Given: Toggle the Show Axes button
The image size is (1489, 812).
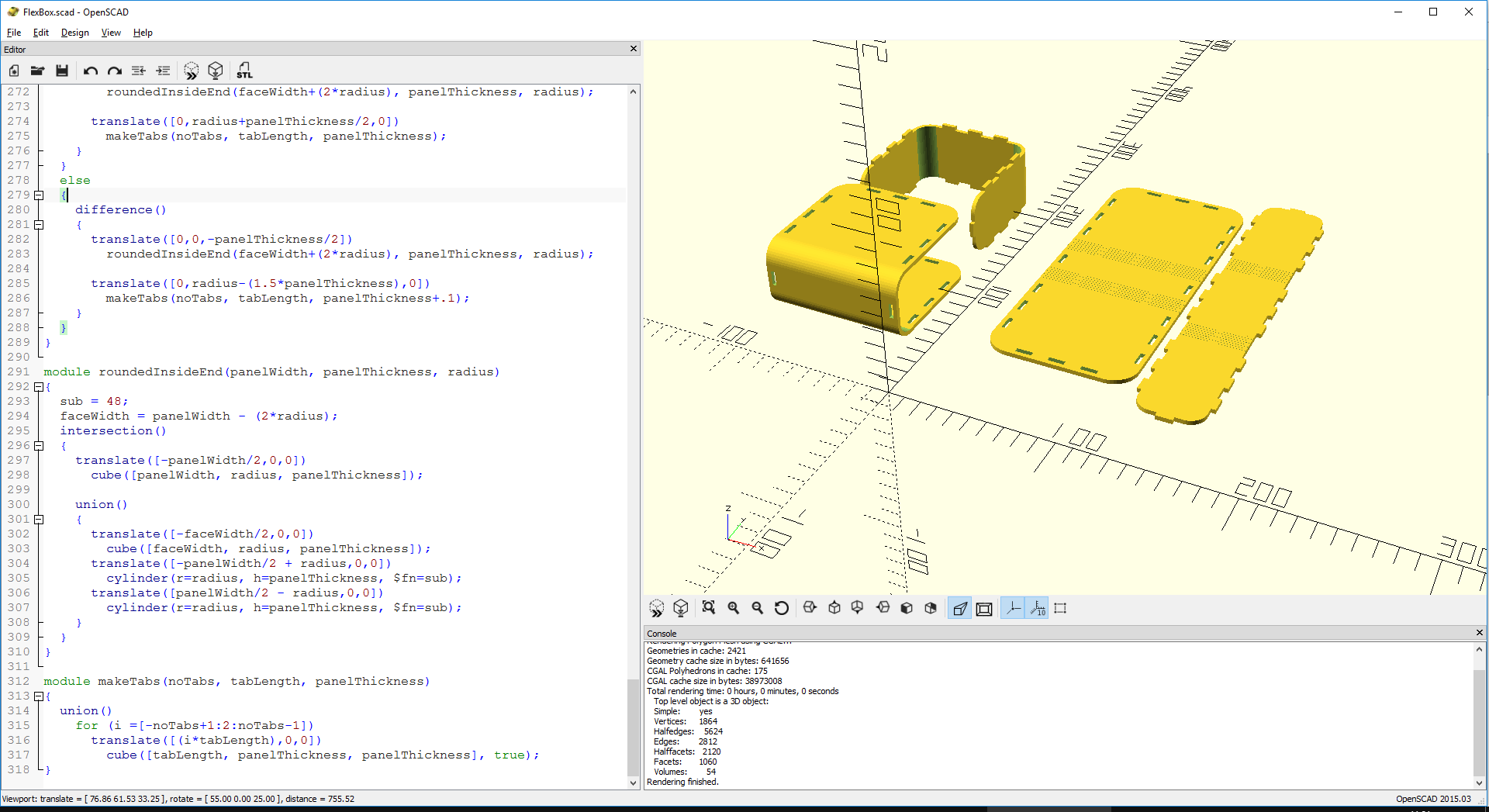Looking at the screenshot, I should tap(1013, 609).
